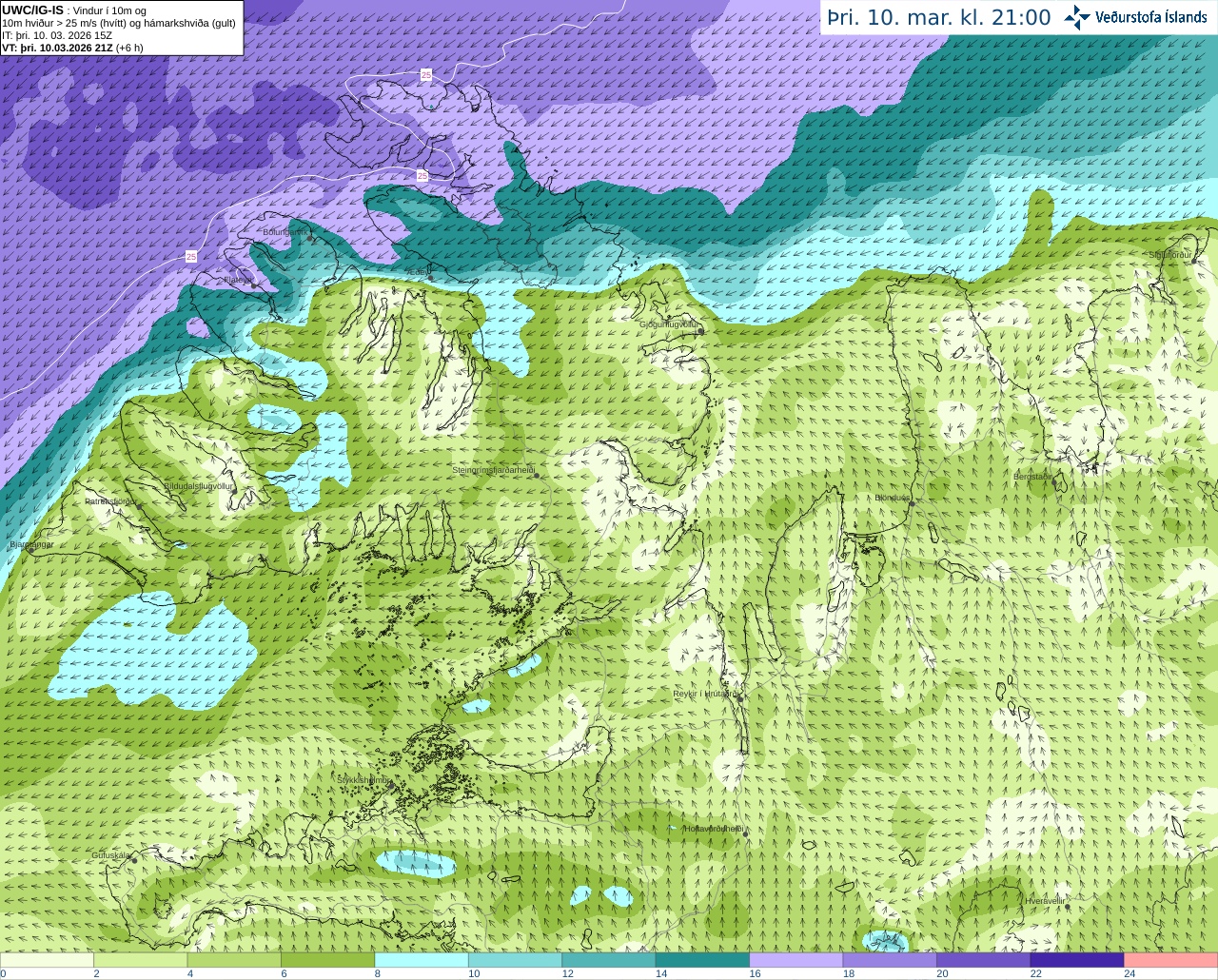Pick the 20–22 m/s violet legend swatch

[983, 960]
